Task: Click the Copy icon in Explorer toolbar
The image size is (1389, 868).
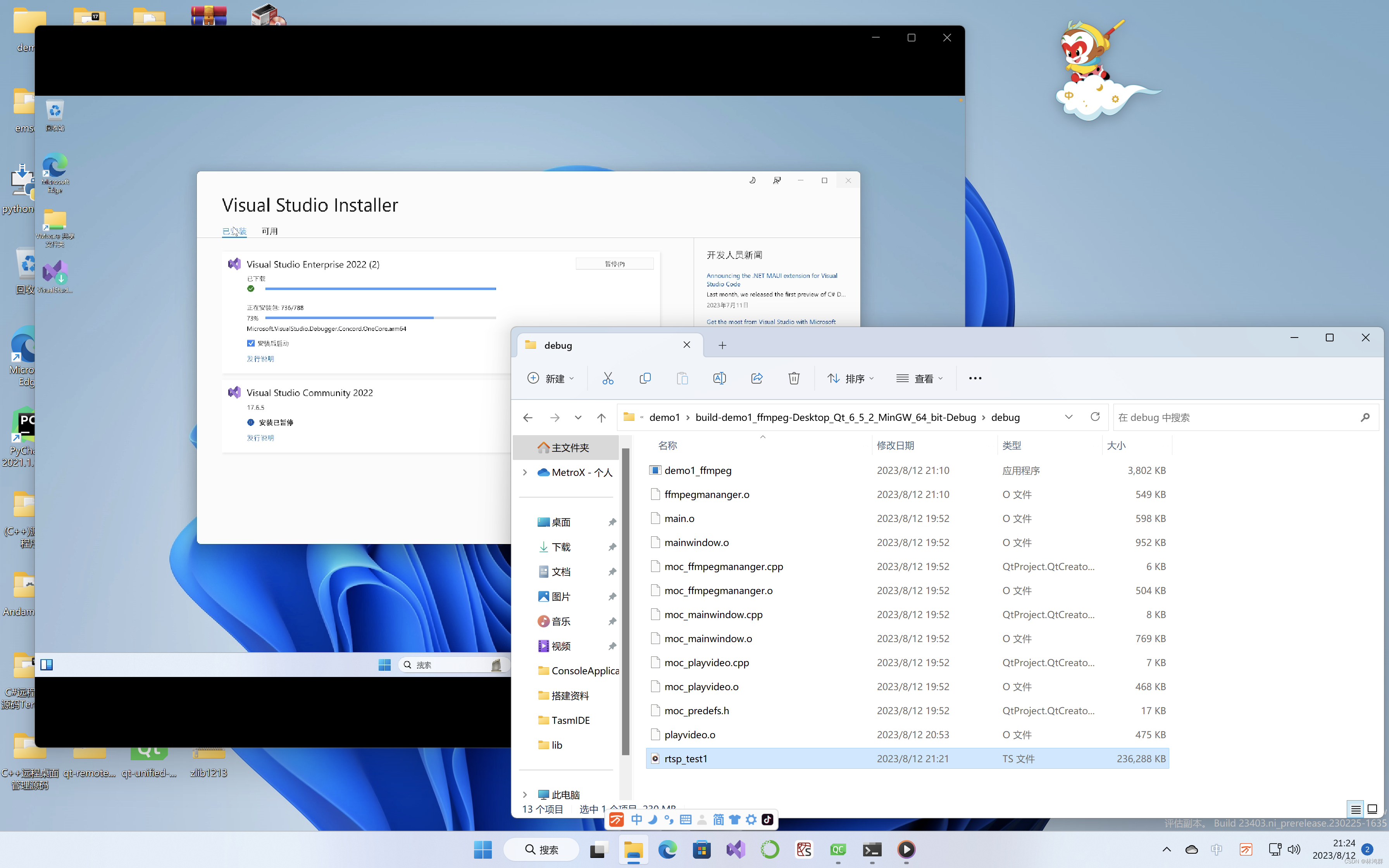Action: (645, 378)
